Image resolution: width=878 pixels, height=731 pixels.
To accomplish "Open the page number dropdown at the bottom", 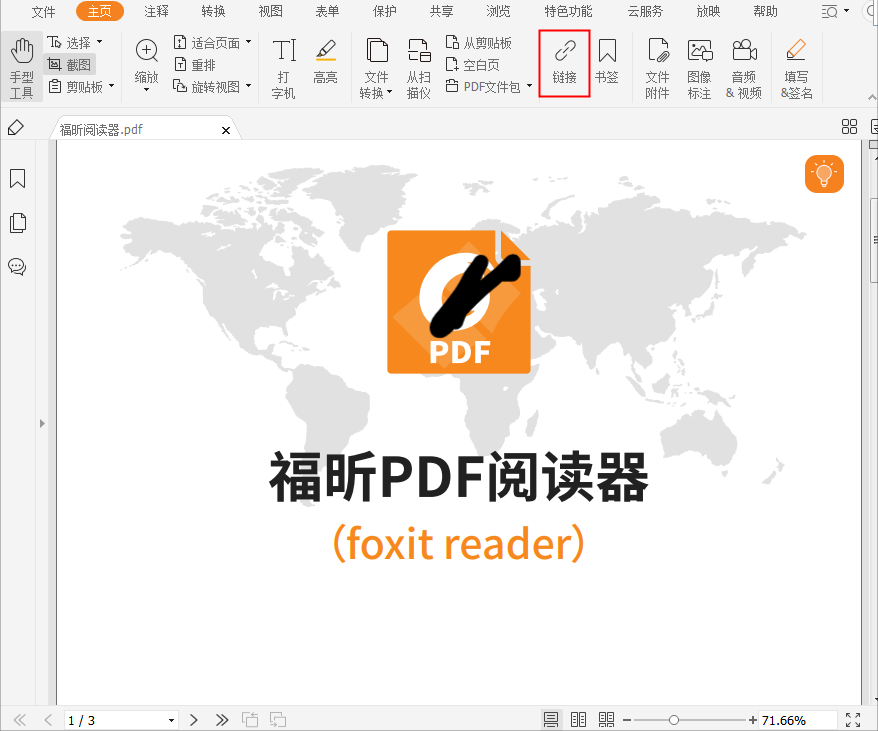I will coord(170,719).
